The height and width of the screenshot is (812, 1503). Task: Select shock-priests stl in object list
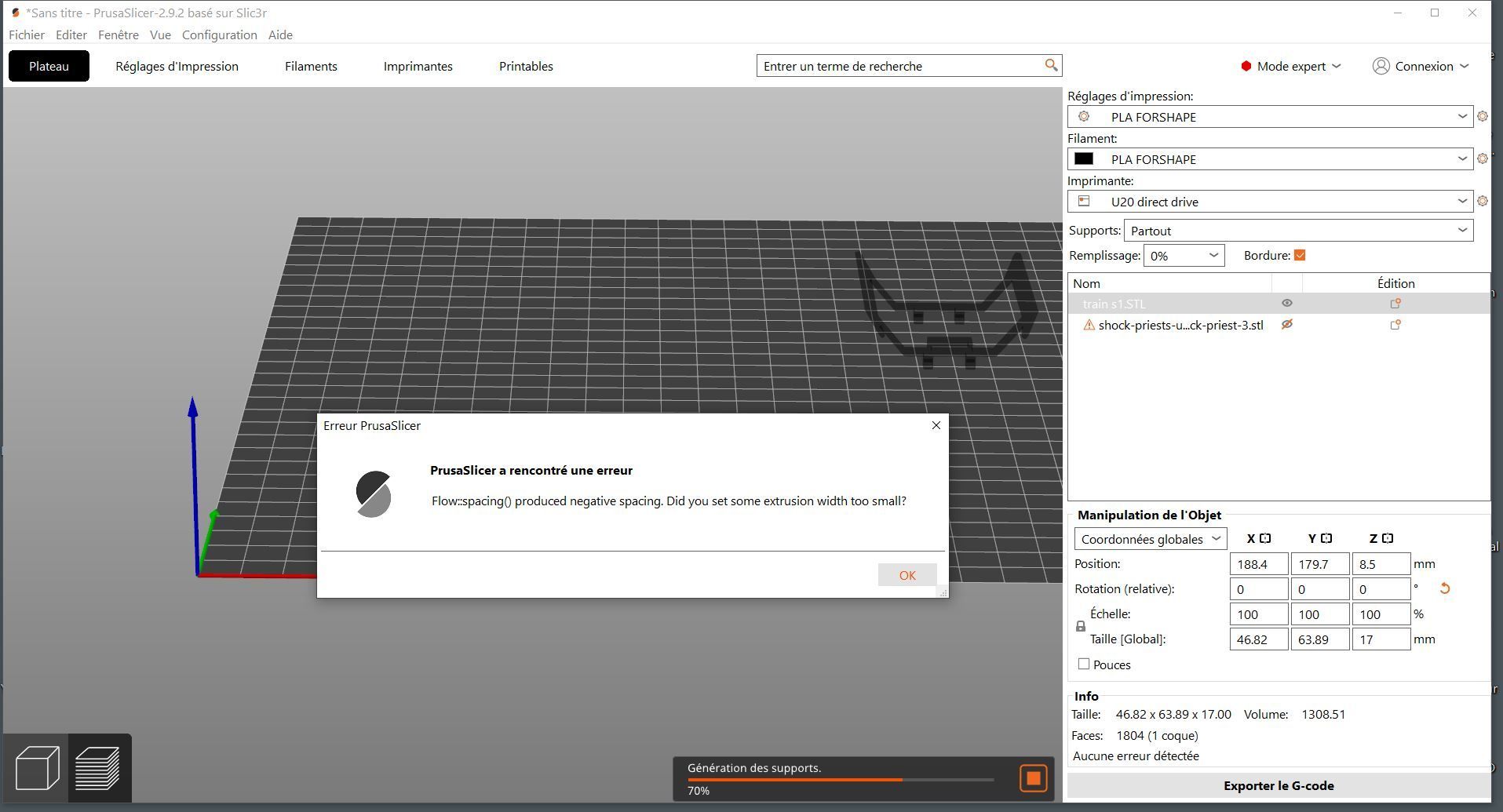coord(1180,325)
